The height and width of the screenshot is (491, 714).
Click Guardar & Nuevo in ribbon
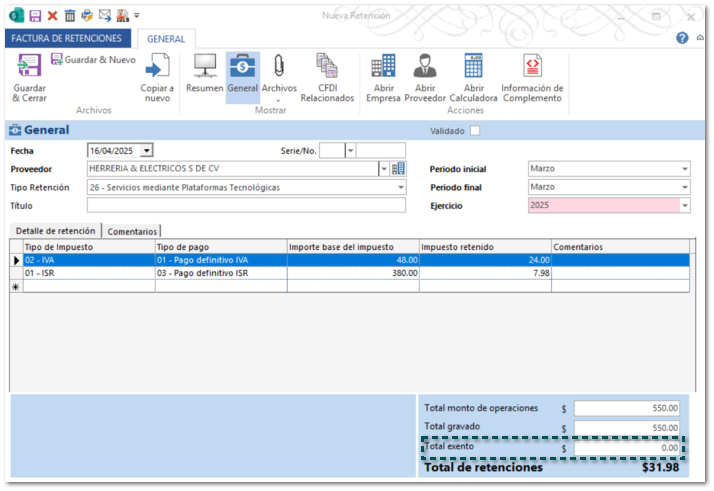click(x=93, y=60)
